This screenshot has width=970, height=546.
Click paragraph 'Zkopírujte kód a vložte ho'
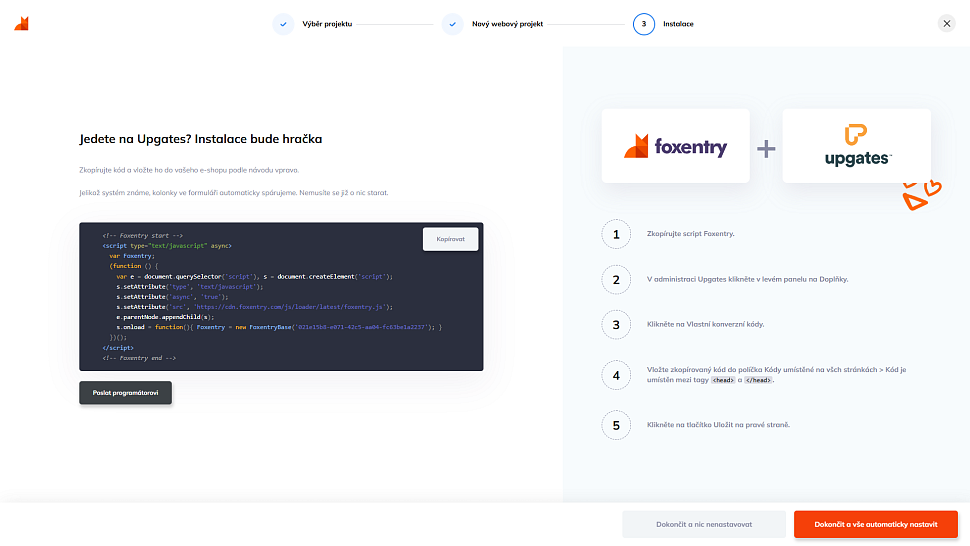[x=189, y=170]
